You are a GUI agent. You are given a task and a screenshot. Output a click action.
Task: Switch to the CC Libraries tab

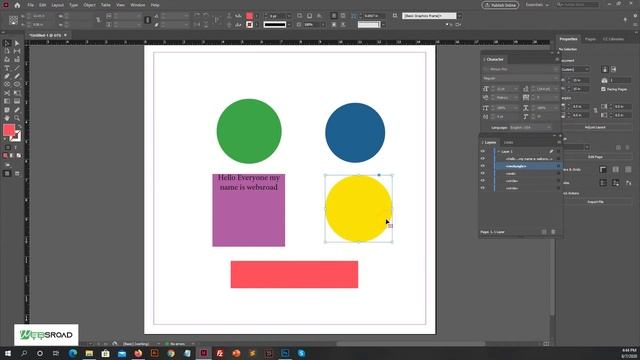(x=613, y=39)
